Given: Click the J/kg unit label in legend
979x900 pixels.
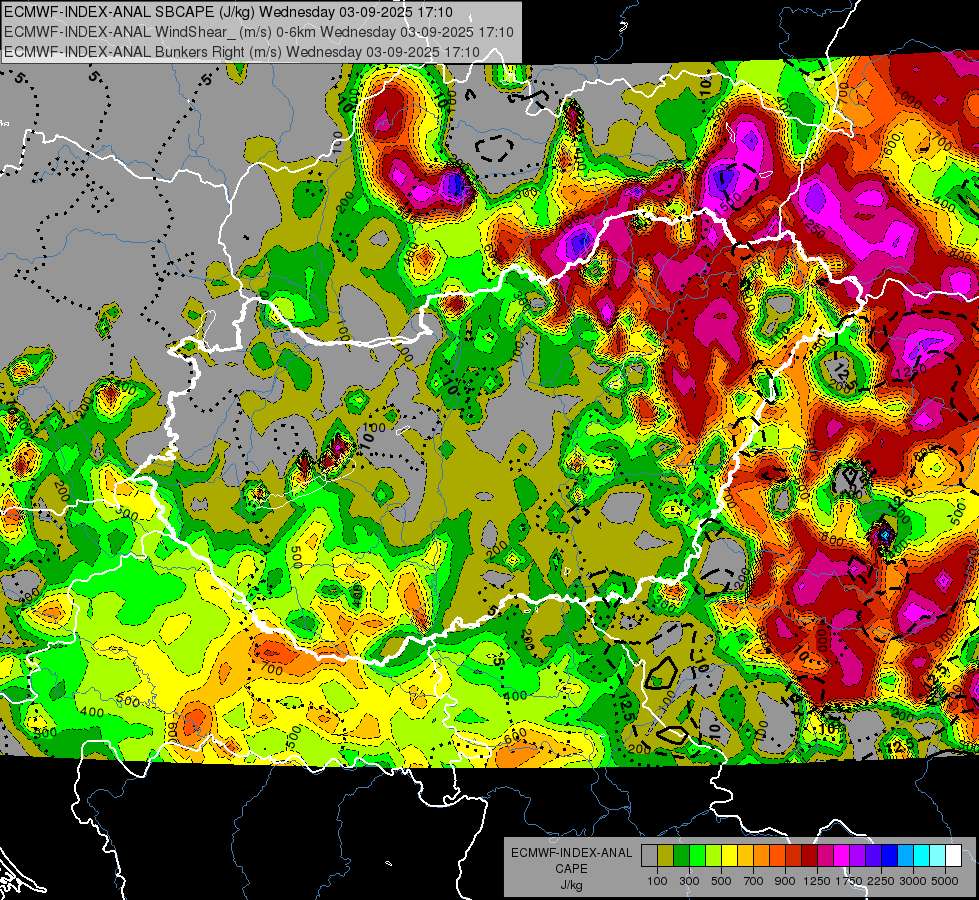Looking at the screenshot, I should 571,885.
